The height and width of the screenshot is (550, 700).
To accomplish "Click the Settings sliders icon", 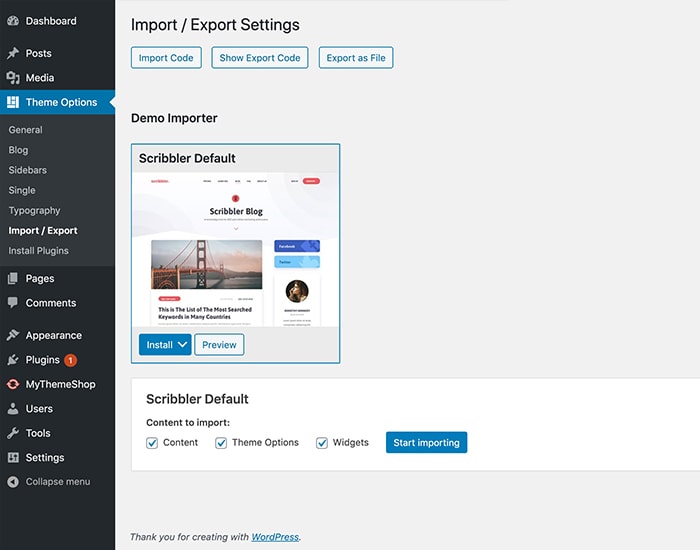I will coord(13,458).
